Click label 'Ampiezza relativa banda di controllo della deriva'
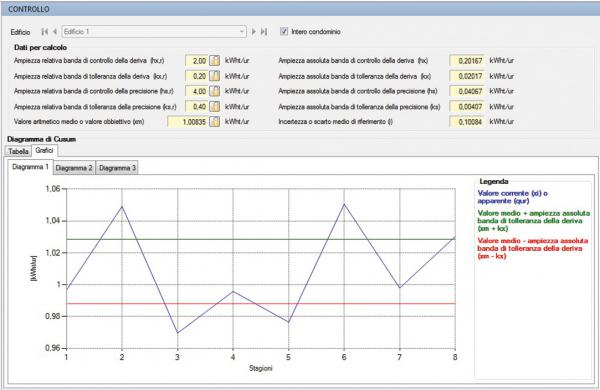 click(x=89, y=60)
